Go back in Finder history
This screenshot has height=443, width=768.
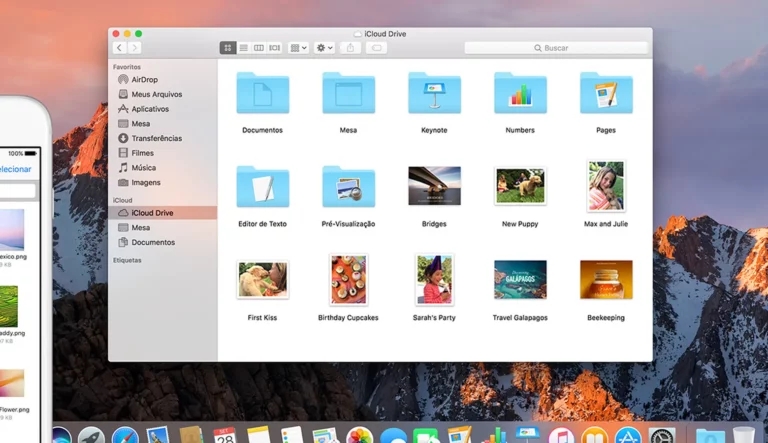120,48
